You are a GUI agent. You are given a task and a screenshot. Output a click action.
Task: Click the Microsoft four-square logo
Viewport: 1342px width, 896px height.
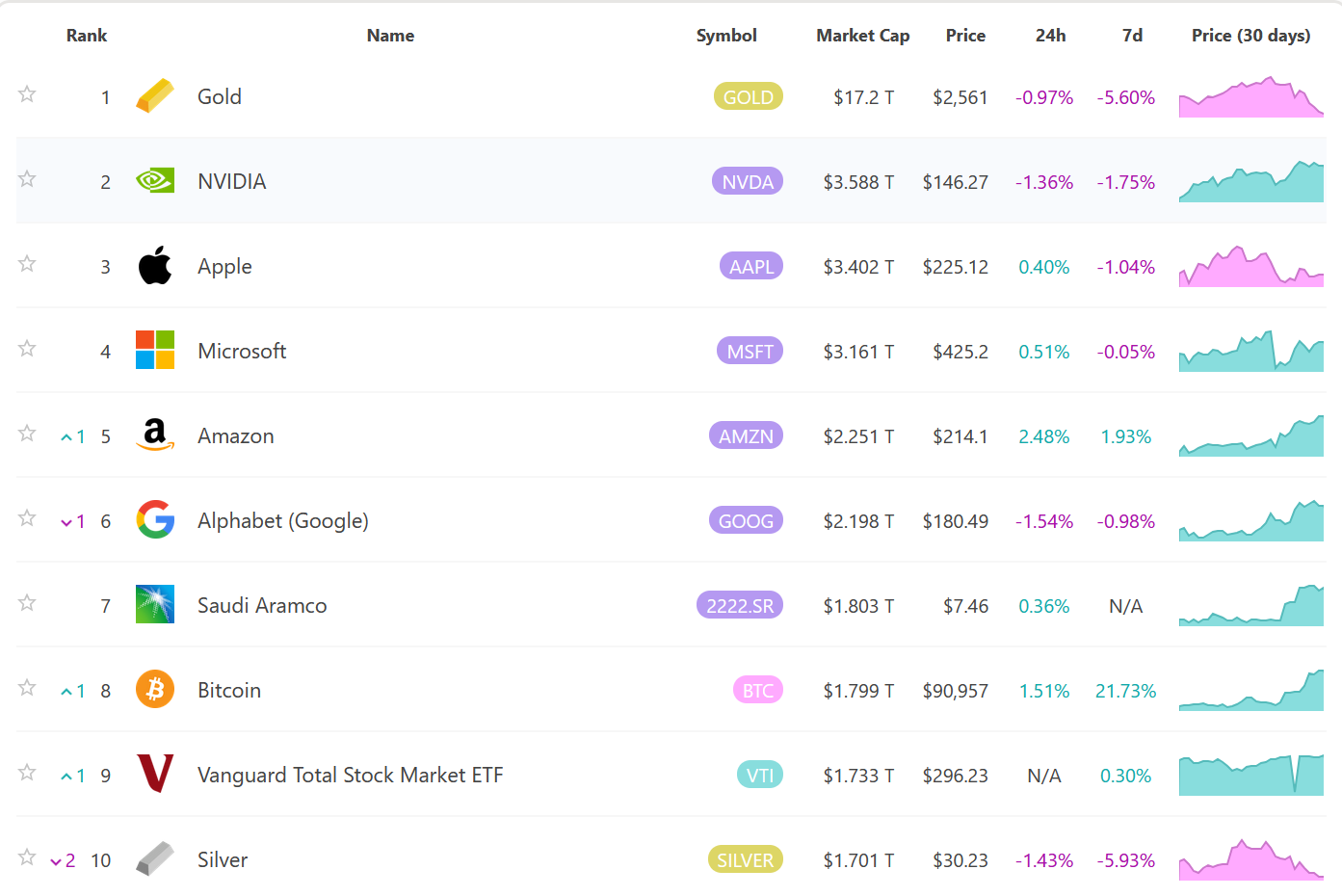(154, 351)
